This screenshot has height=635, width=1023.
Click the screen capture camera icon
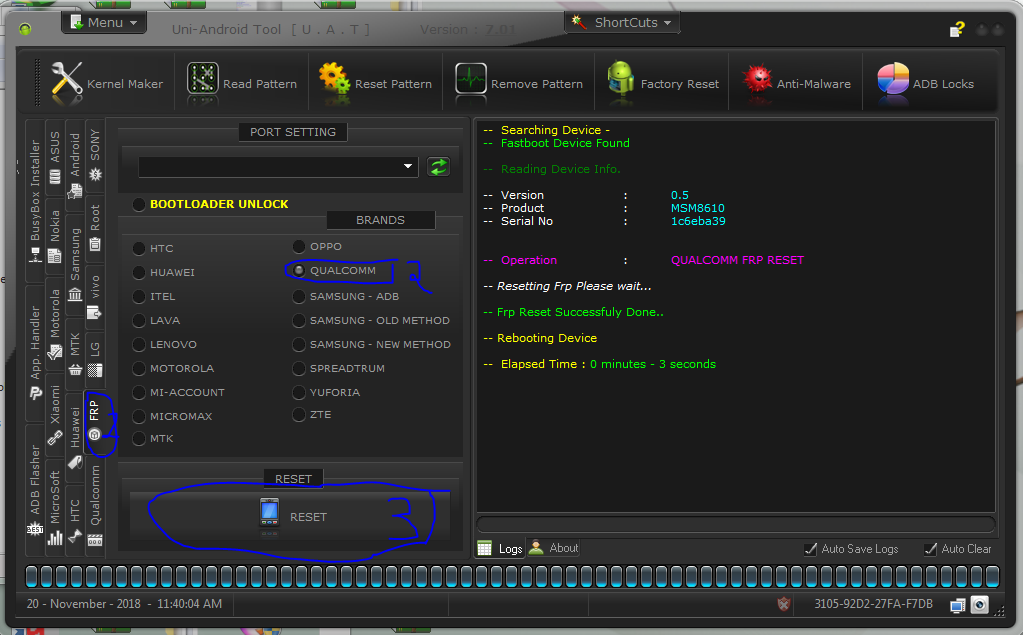[979, 604]
